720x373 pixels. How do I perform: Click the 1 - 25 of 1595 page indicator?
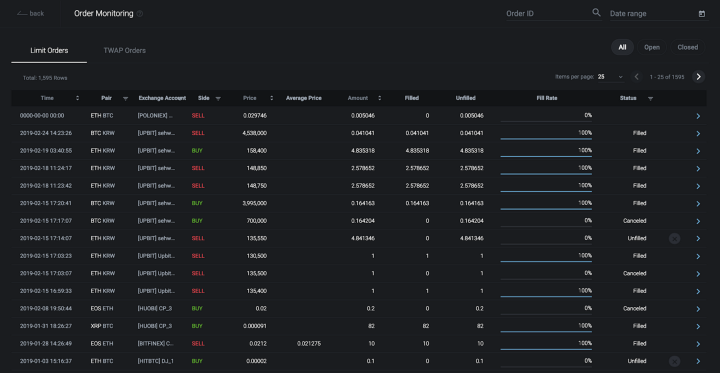667,77
